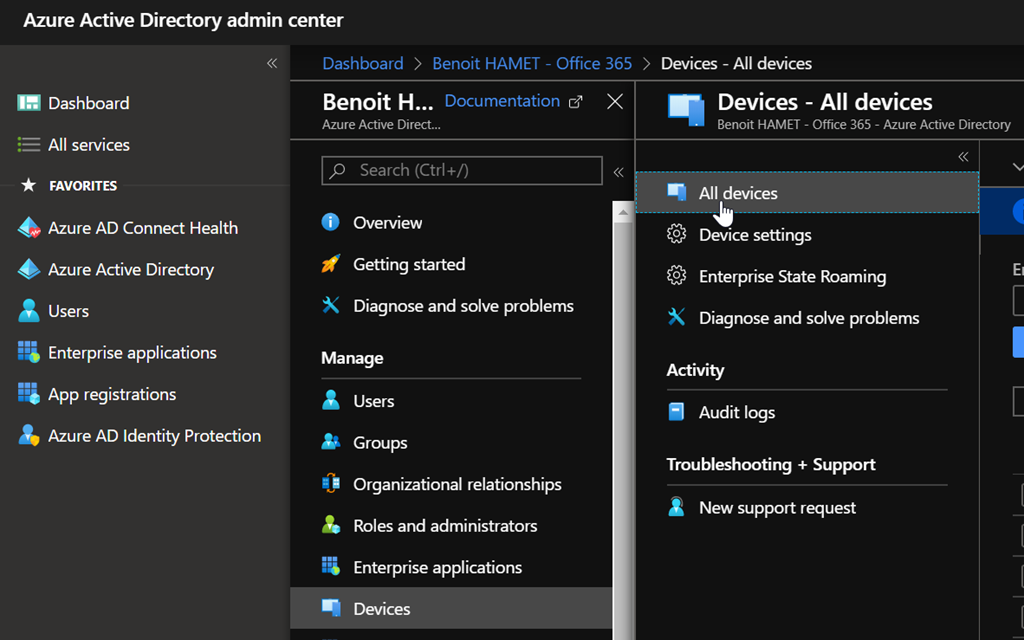This screenshot has height=640, width=1024.
Task: Open the Enterprise State Roaming gear icon
Action: pos(677,276)
